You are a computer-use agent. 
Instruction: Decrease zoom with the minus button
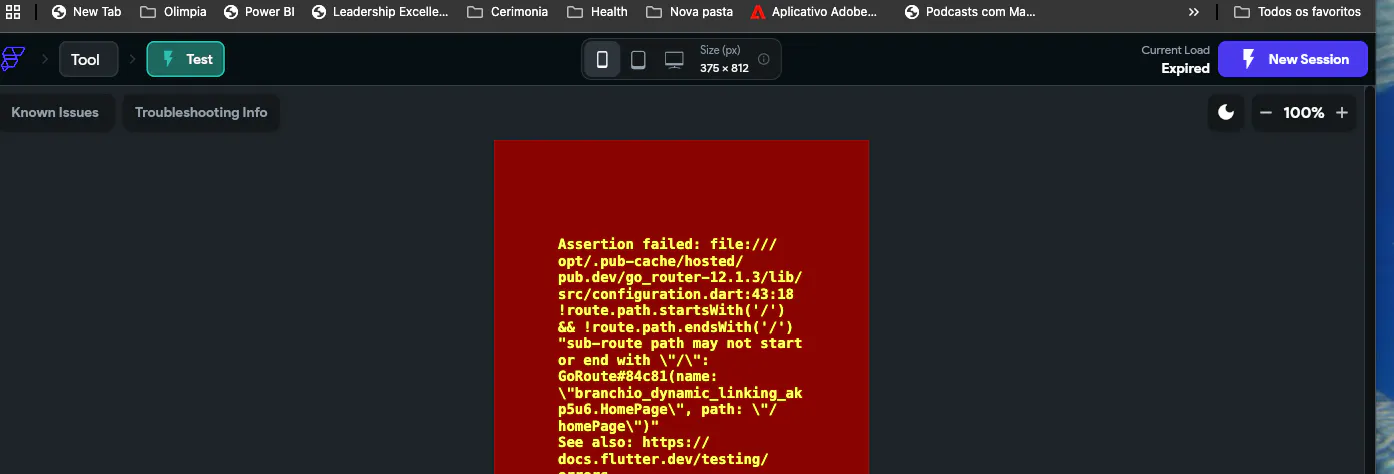[1266, 113]
